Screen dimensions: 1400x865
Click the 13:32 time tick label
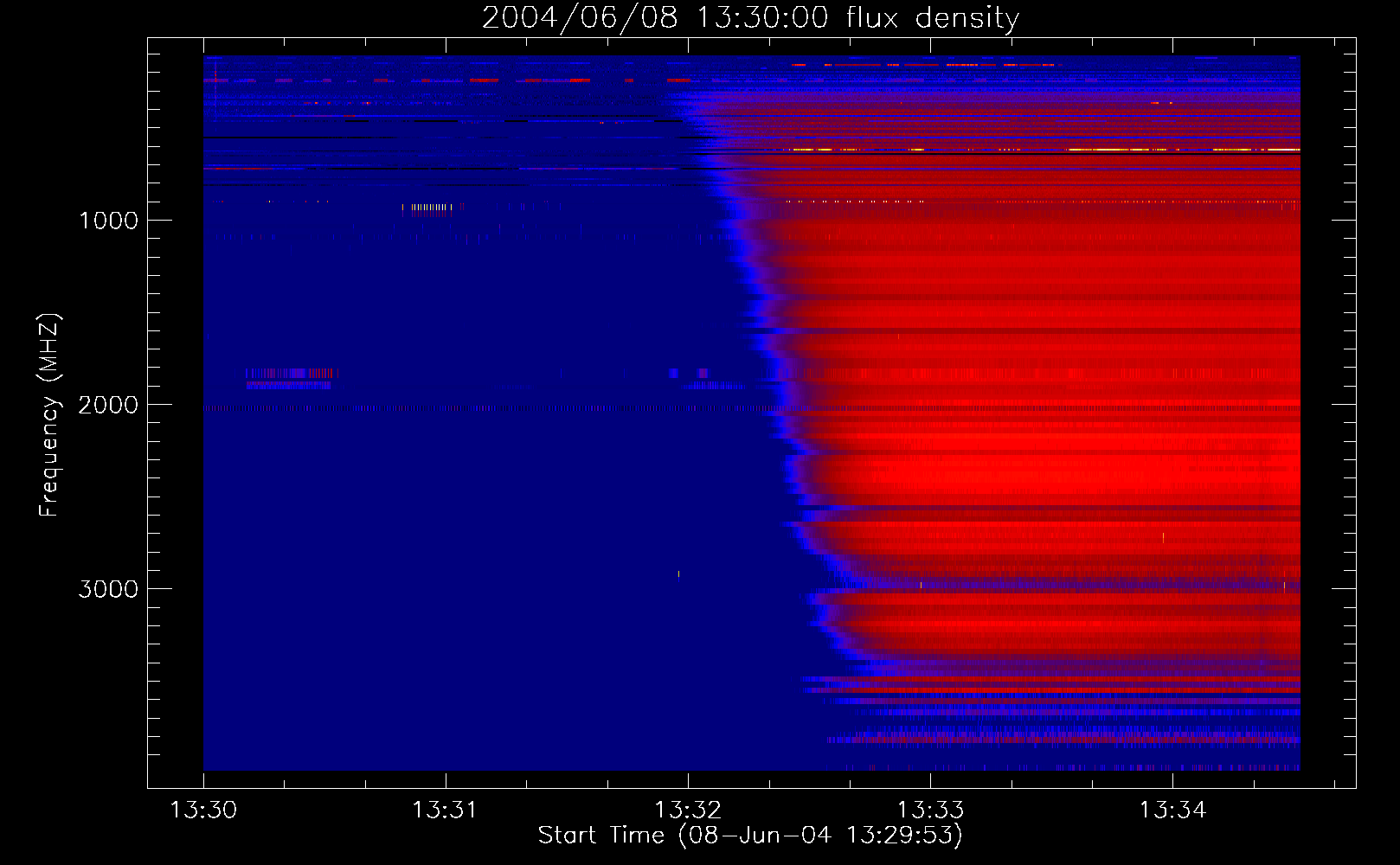688,811
